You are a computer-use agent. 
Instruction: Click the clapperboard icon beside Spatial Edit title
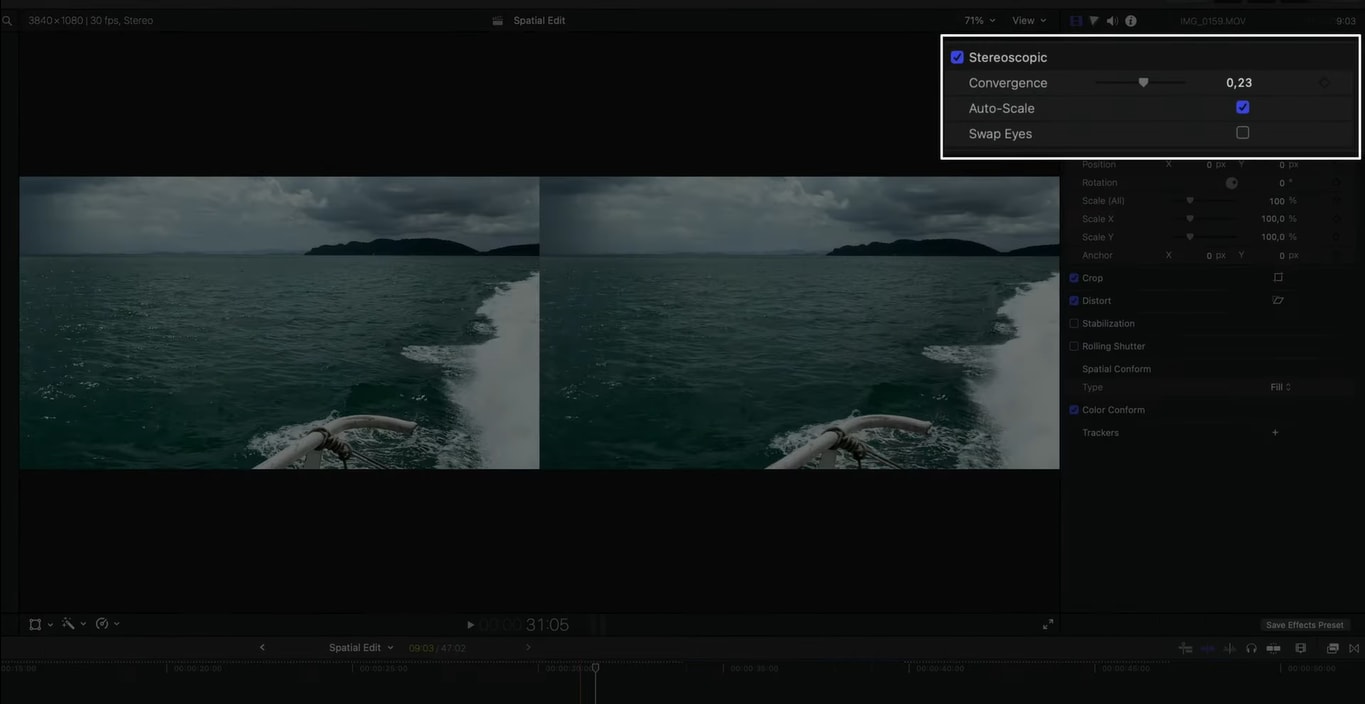(x=498, y=21)
